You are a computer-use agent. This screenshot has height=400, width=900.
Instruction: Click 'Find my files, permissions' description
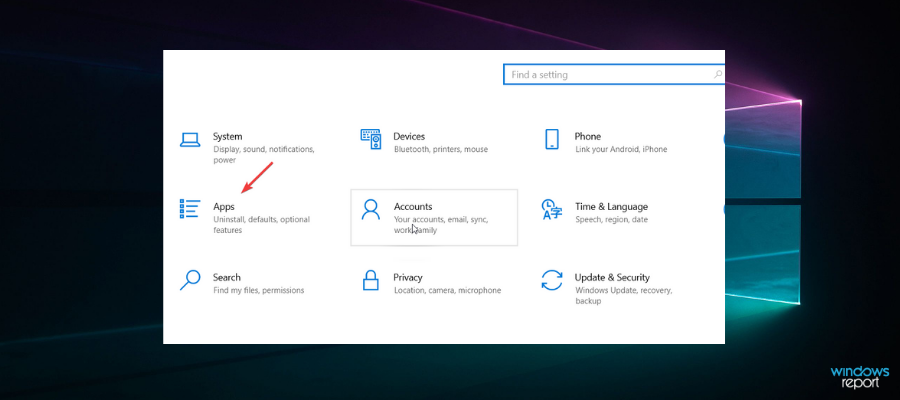click(x=258, y=290)
